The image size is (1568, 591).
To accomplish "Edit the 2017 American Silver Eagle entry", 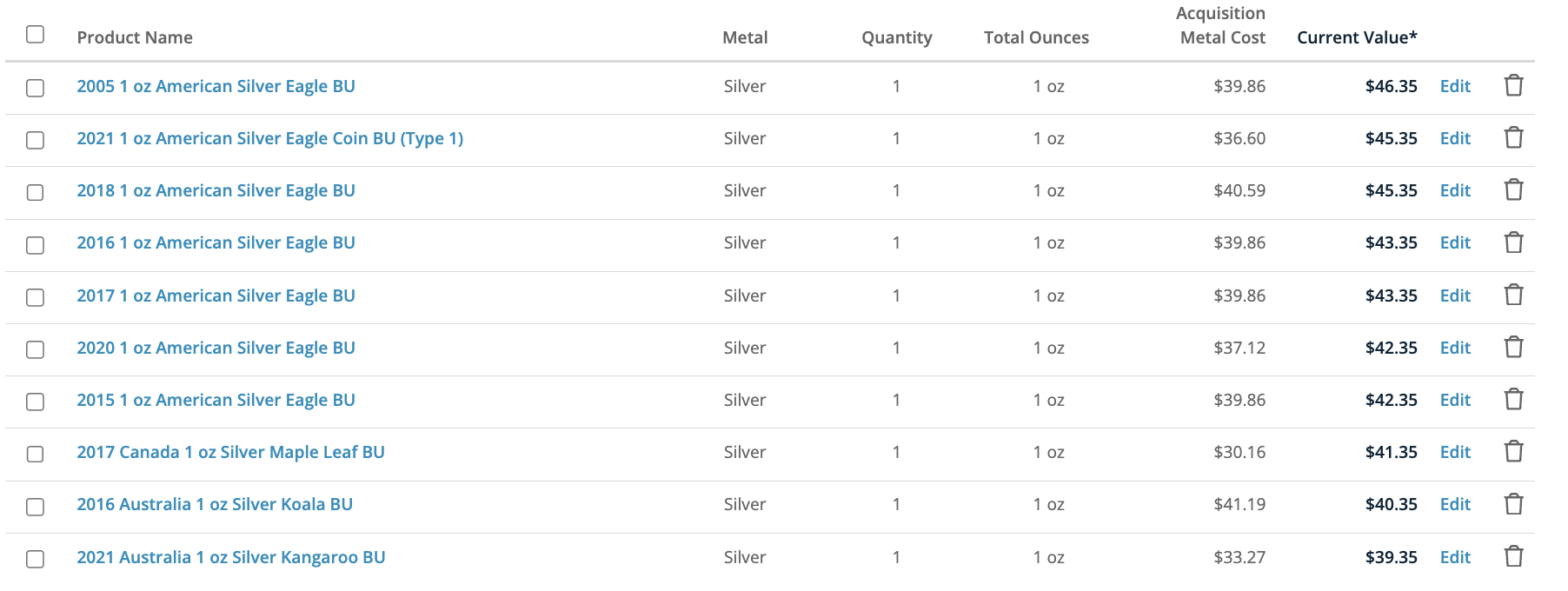I will (x=1455, y=295).
